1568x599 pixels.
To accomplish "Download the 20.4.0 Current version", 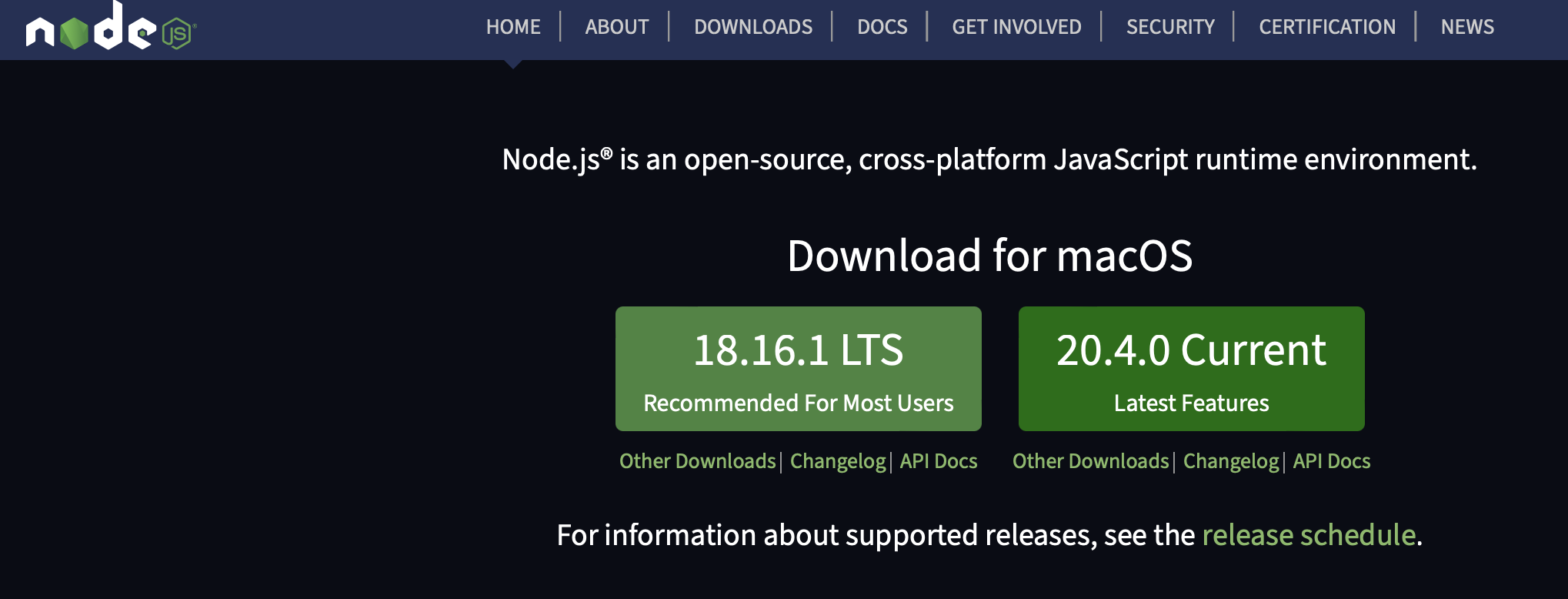I will (x=1192, y=369).
